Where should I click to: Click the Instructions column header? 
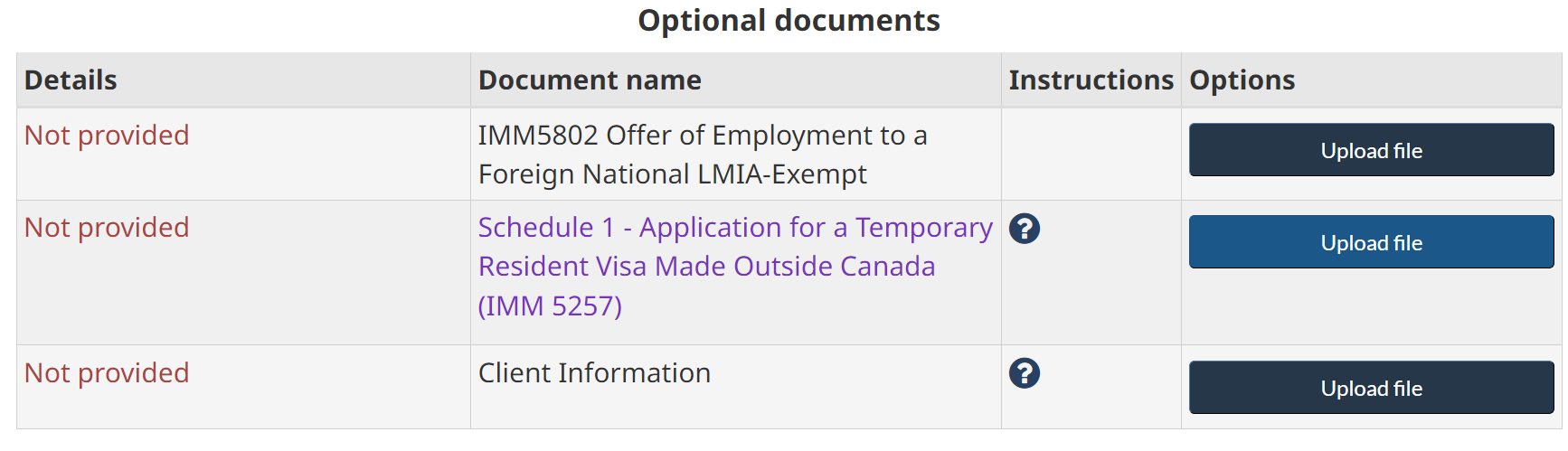pos(1091,80)
